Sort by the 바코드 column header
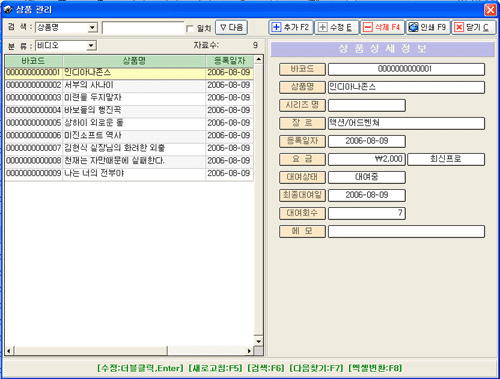Image resolution: width=500 pixels, height=379 pixels. (x=34, y=61)
